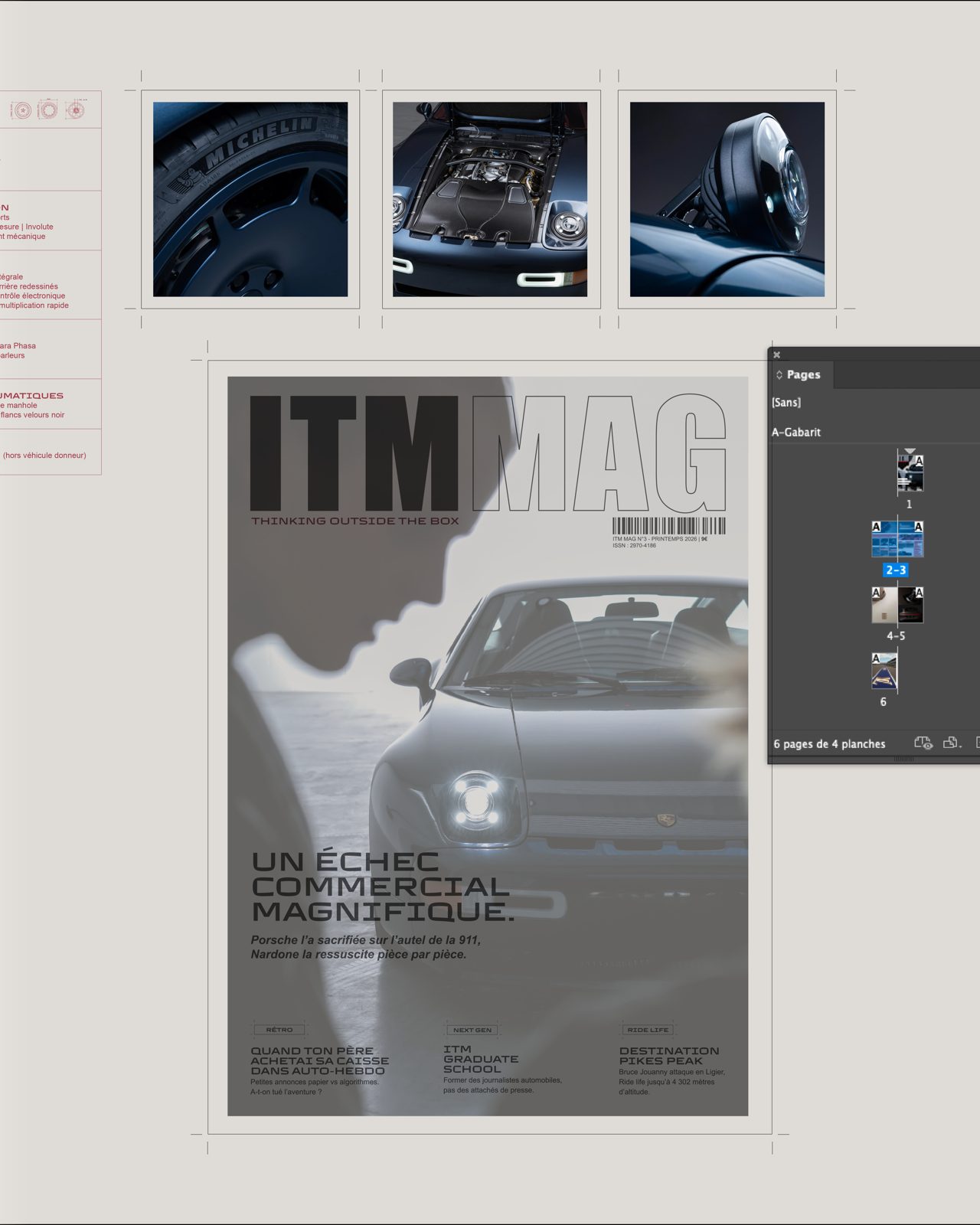Viewport: 980px width, 1225px height.
Task: Click 'Bruce Jouanny attaque en Ligier' text
Action: [x=671, y=1072]
